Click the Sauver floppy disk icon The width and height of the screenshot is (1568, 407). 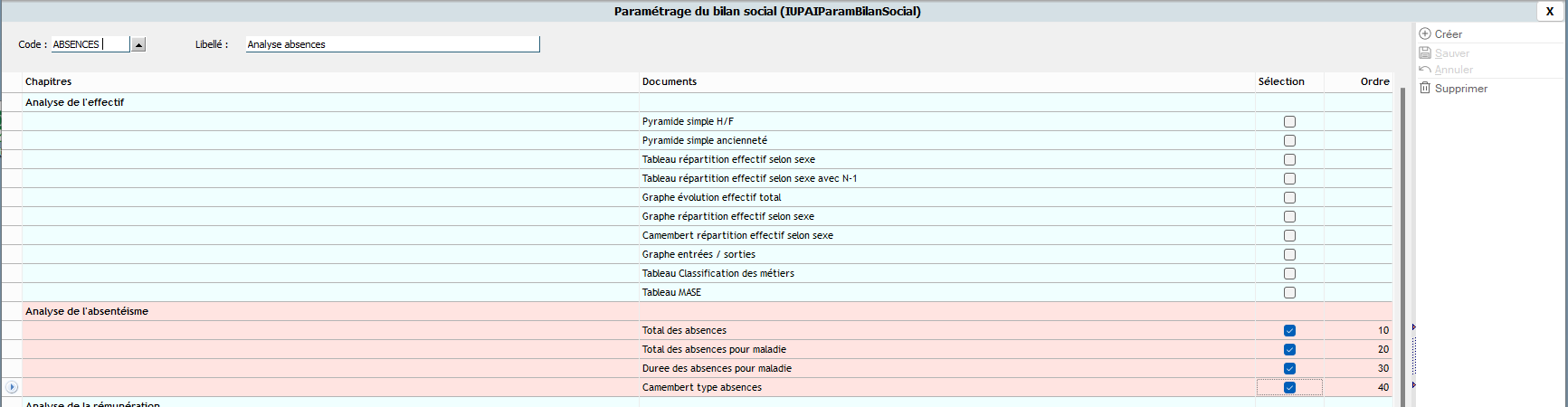tap(1425, 52)
